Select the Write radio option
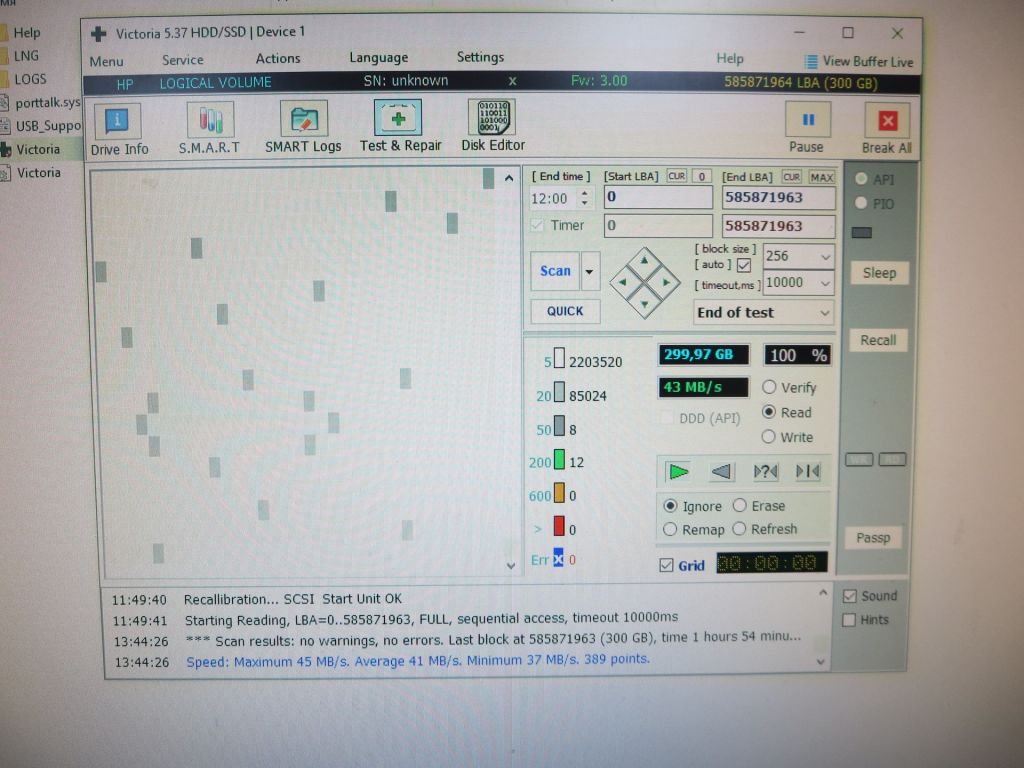Image resolution: width=1024 pixels, height=768 pixels. click(x=769, y=436)
